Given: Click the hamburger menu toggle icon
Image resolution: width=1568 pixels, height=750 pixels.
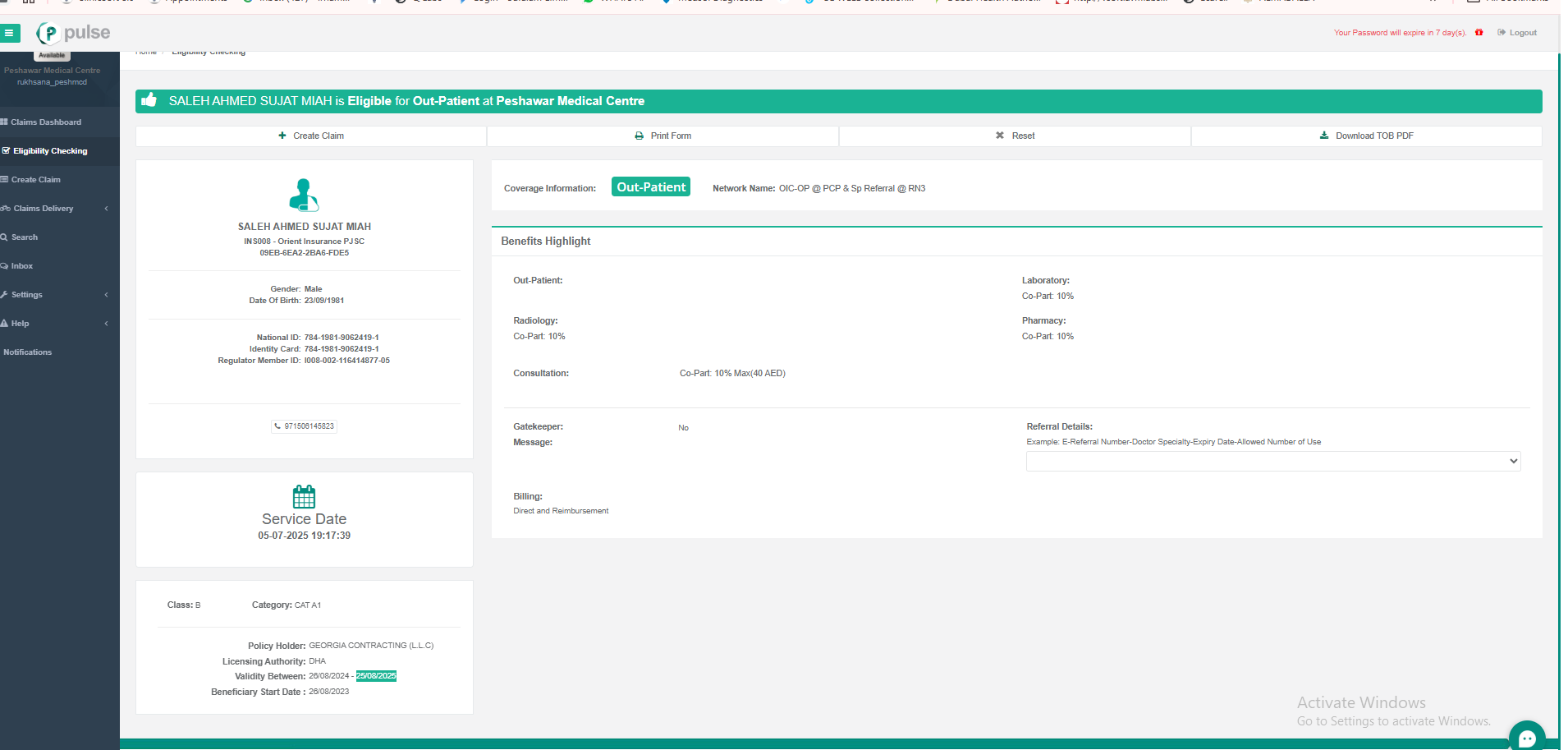Looking at the screenshot, I should (x=9, y=33).
